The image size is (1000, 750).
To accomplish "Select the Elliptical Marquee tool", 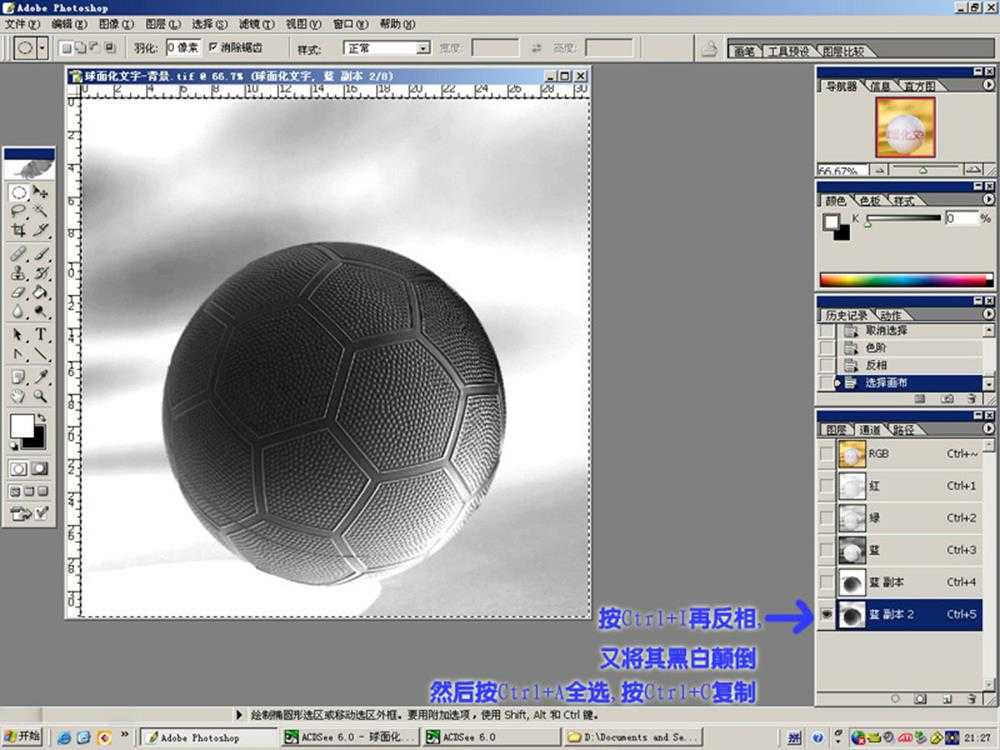I will [x=18, y=192].
